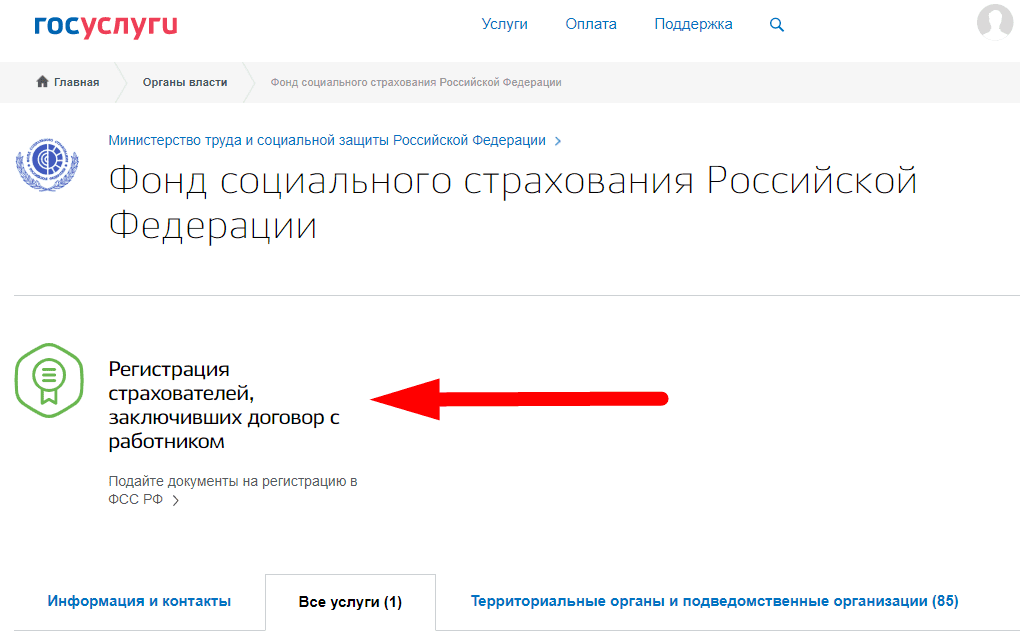Open Регистрация страхователей service title
Image resolution: width=1020 pixels, height=640 pixels.
coord(224,405)
